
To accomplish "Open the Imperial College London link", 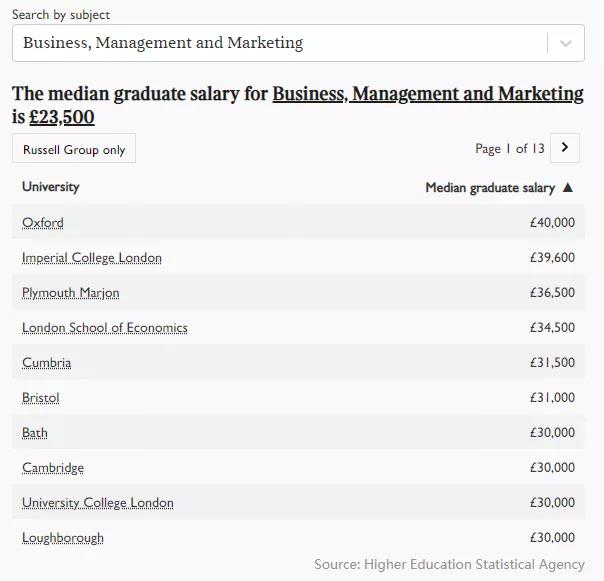I will coord(92,258).
